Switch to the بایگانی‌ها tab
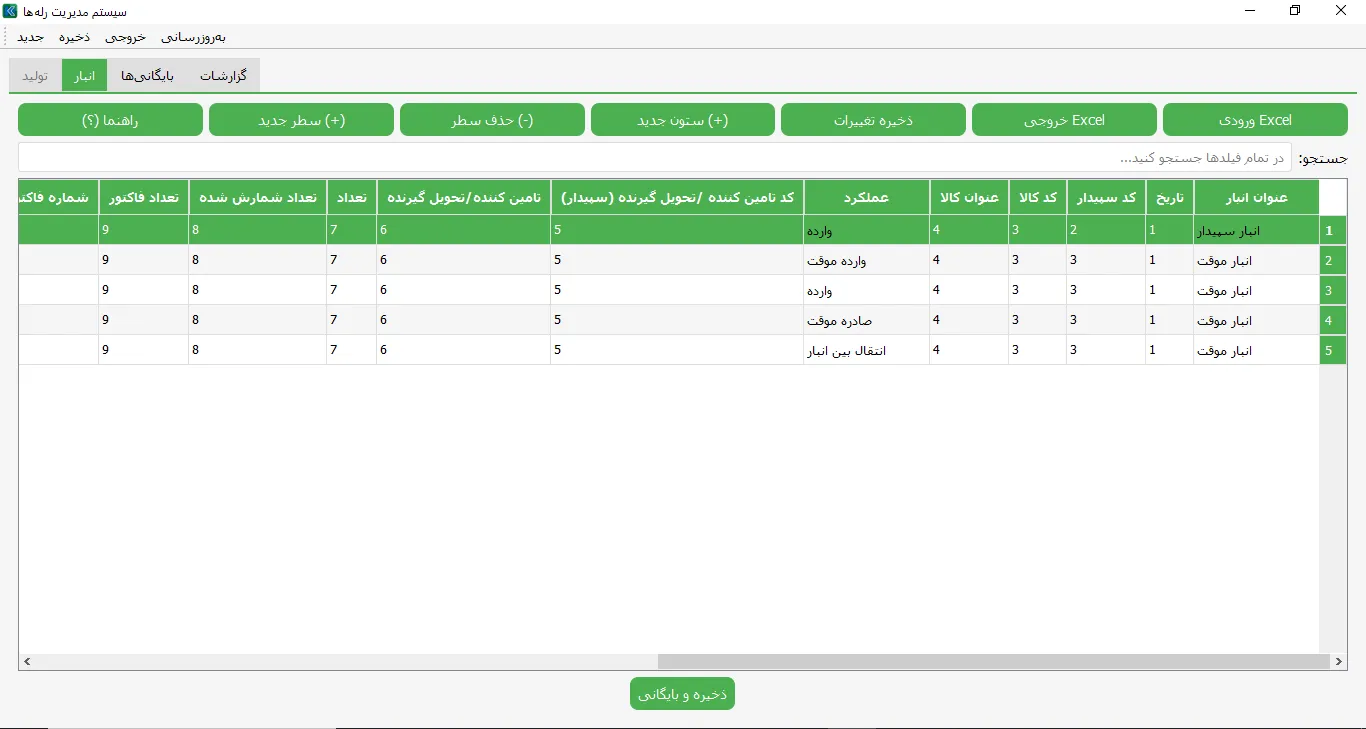This screenshot has height=729, width=1366. tap(147, 76)
